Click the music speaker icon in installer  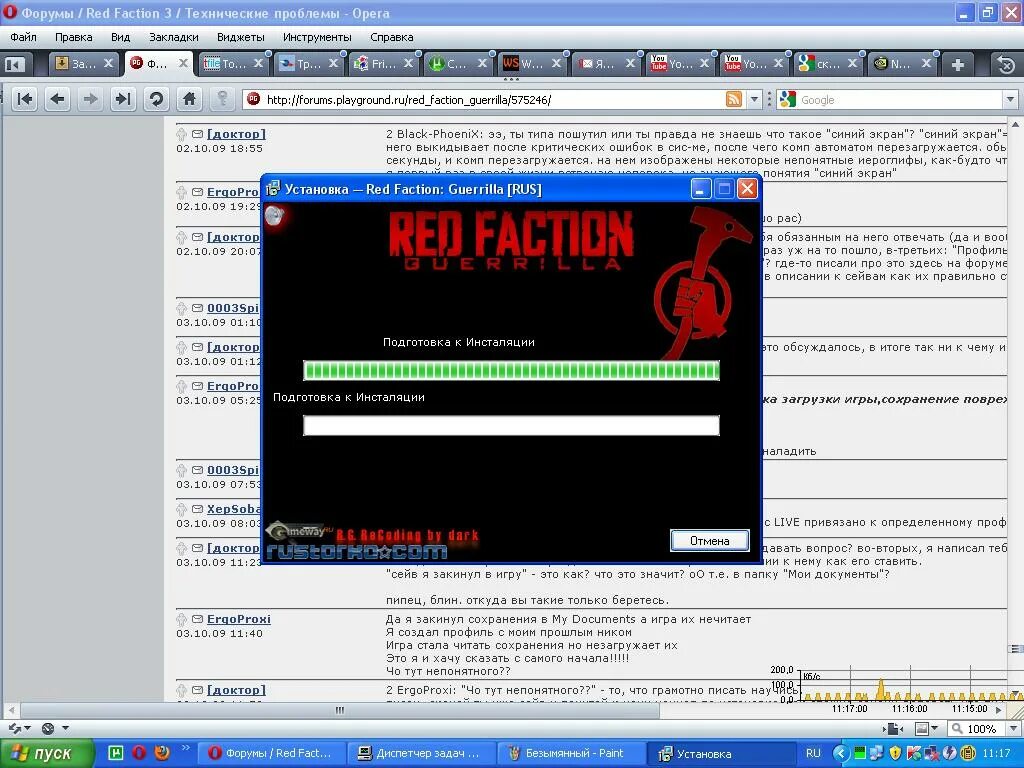coord(276,215)
